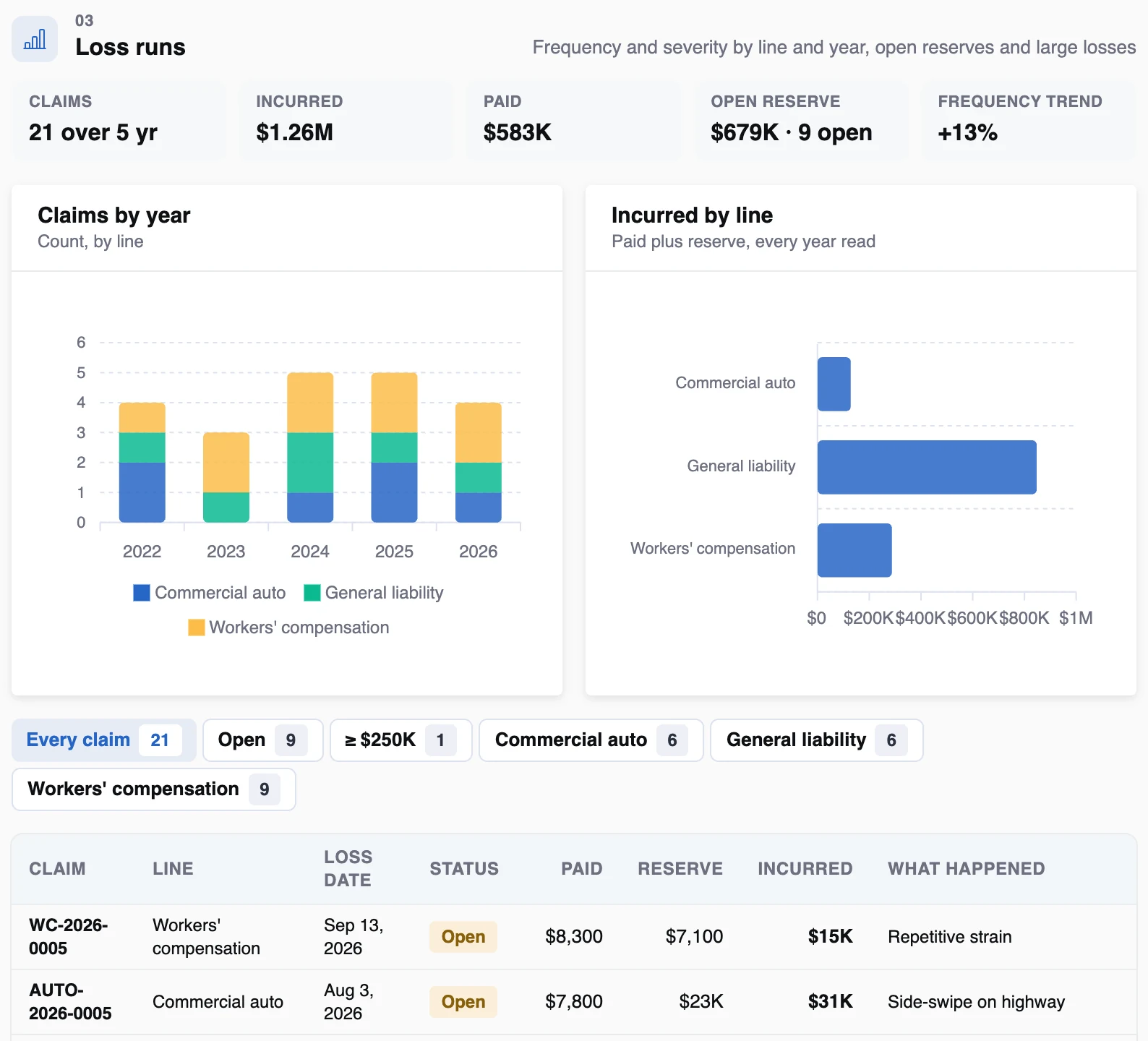Click the $15K incurred value
This screenshot has width=1148, height=1041.
pos(831,937)
